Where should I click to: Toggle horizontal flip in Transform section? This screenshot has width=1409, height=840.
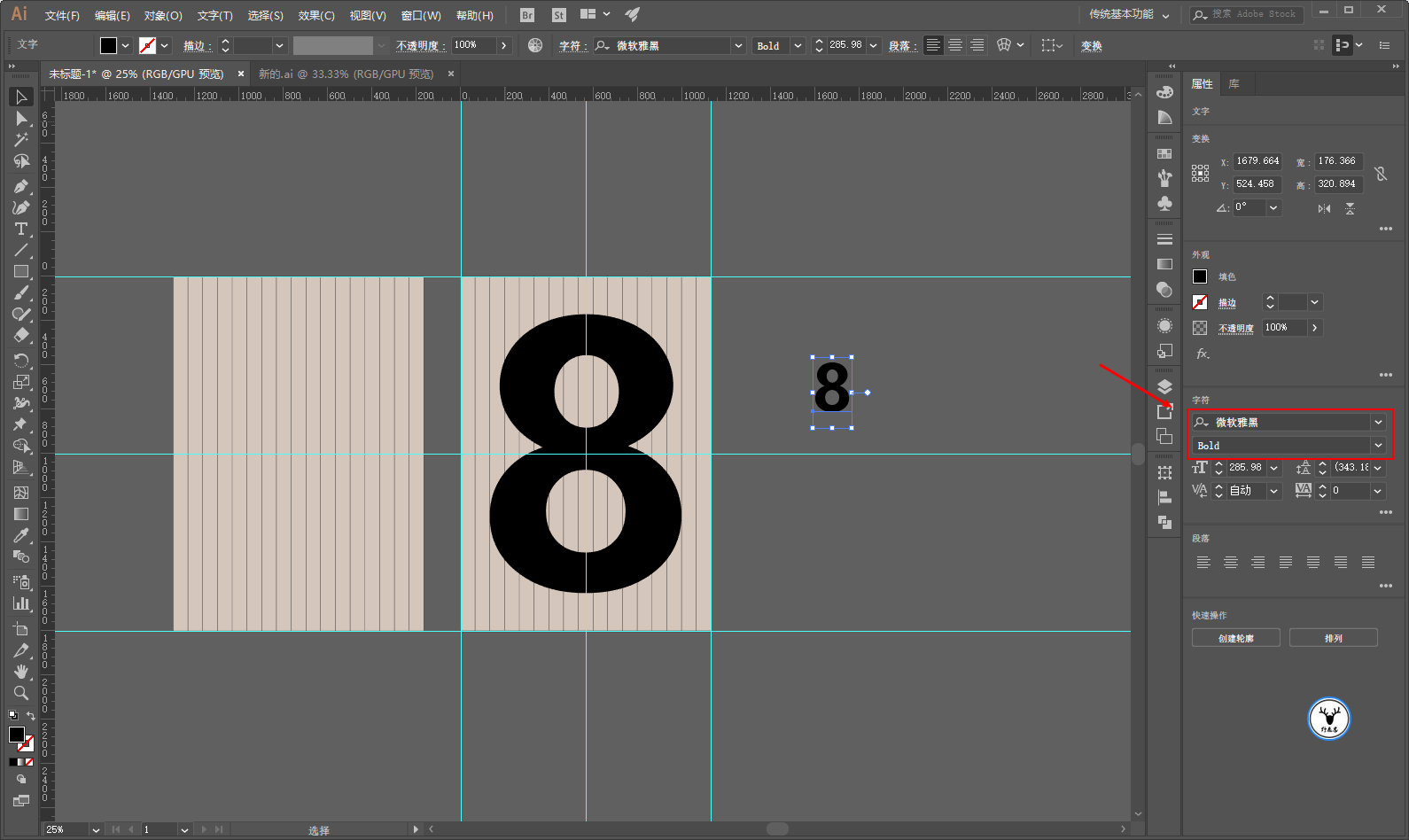tap(1324, 208)
